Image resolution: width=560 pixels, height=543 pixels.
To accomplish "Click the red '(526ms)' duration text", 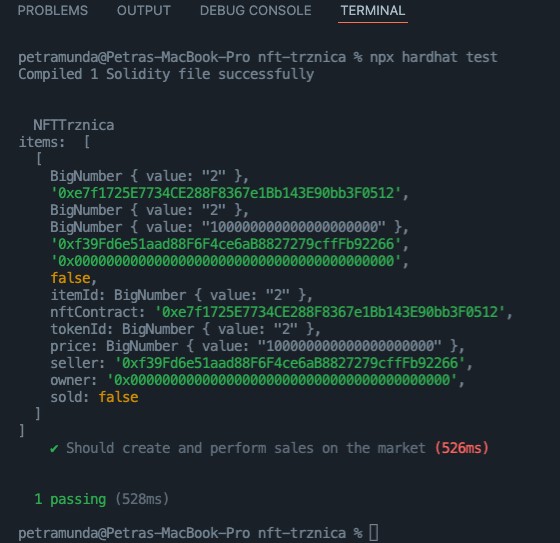I will tap(461, 448).
